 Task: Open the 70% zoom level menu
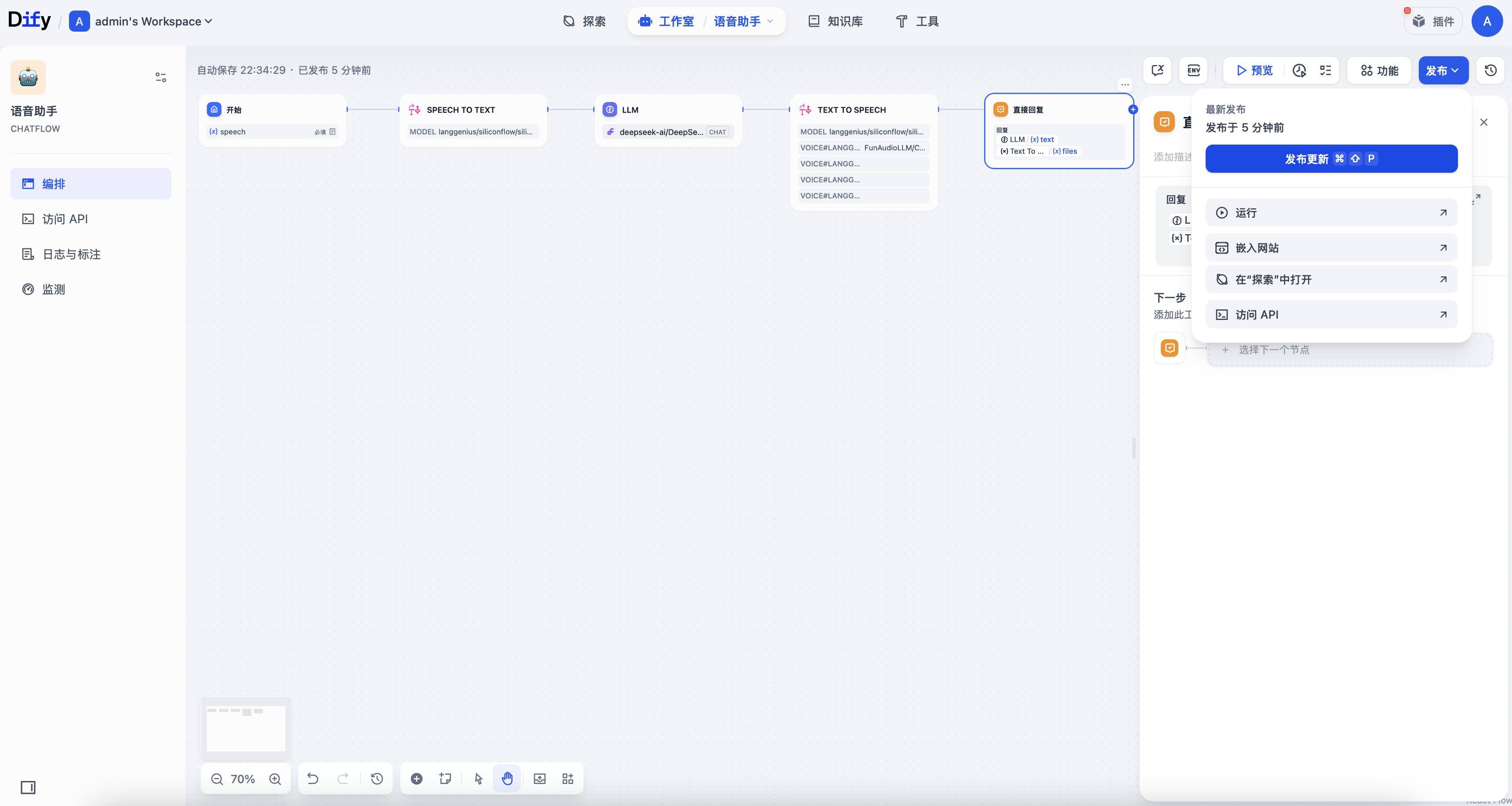pyautogui.click(x=243, y=779)
